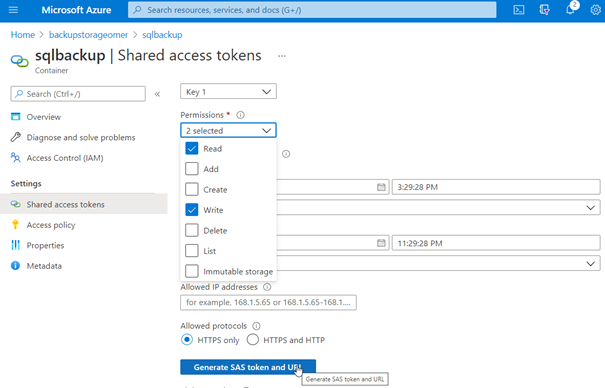605x388 pixels.
Task: Open the hamburger portal menu
Action: pyautogui.click(x=13, y=10)
